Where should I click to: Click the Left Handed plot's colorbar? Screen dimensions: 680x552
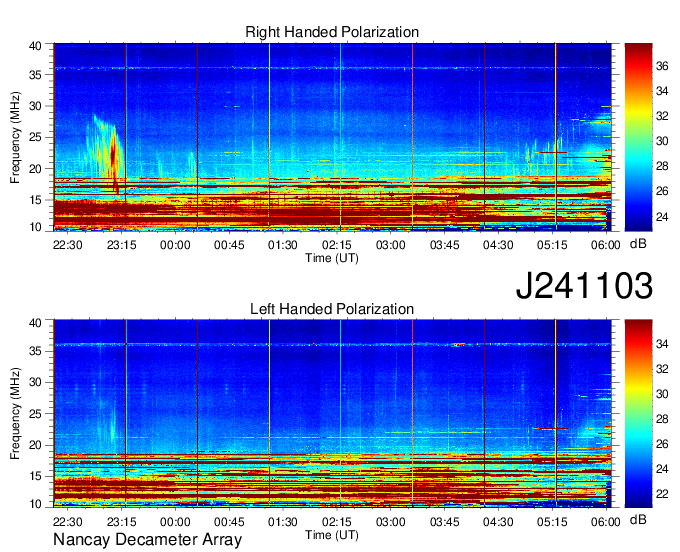point(638,414)
